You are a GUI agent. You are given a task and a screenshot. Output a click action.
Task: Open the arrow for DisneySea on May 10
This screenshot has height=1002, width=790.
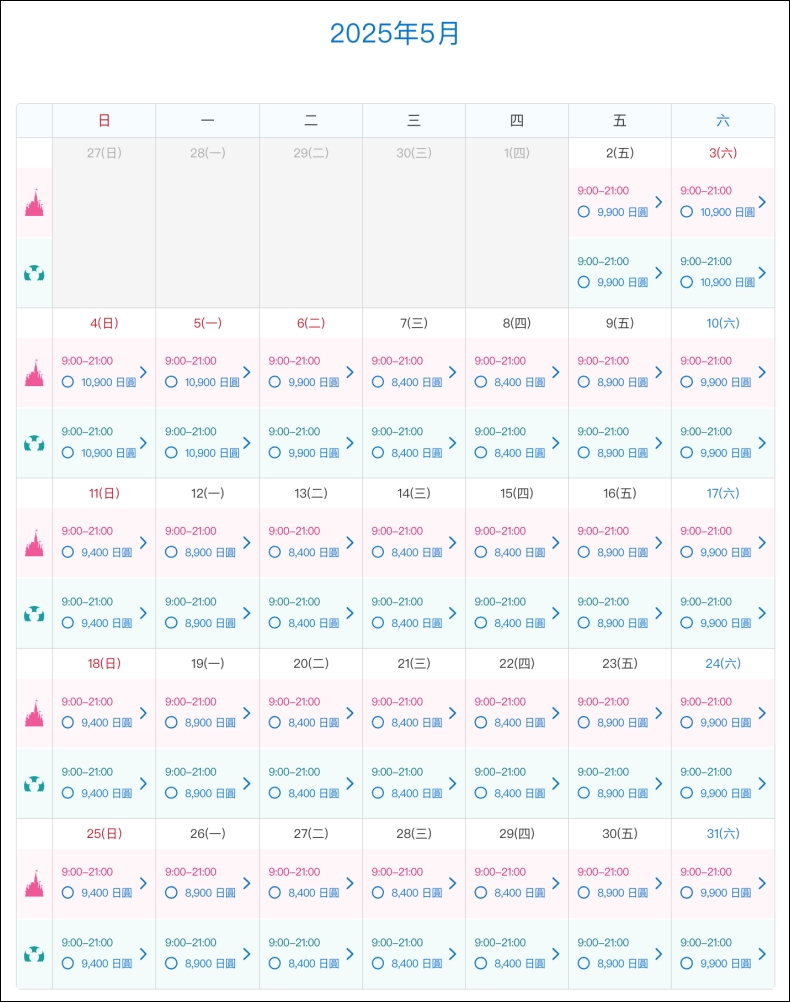pyautogui.click(x=762, y=443)
